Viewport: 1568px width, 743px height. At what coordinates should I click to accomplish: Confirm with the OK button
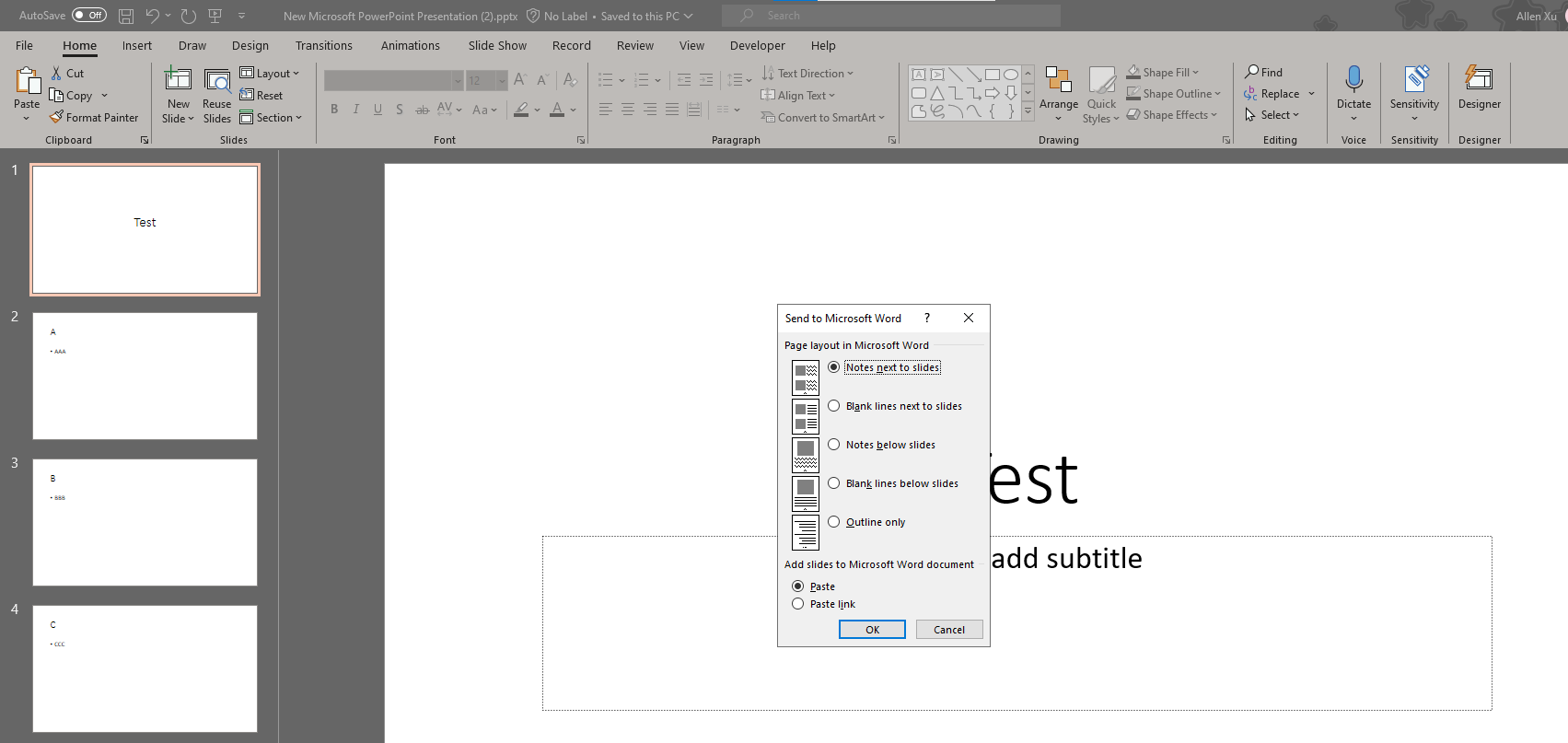[x=872, y=630]
